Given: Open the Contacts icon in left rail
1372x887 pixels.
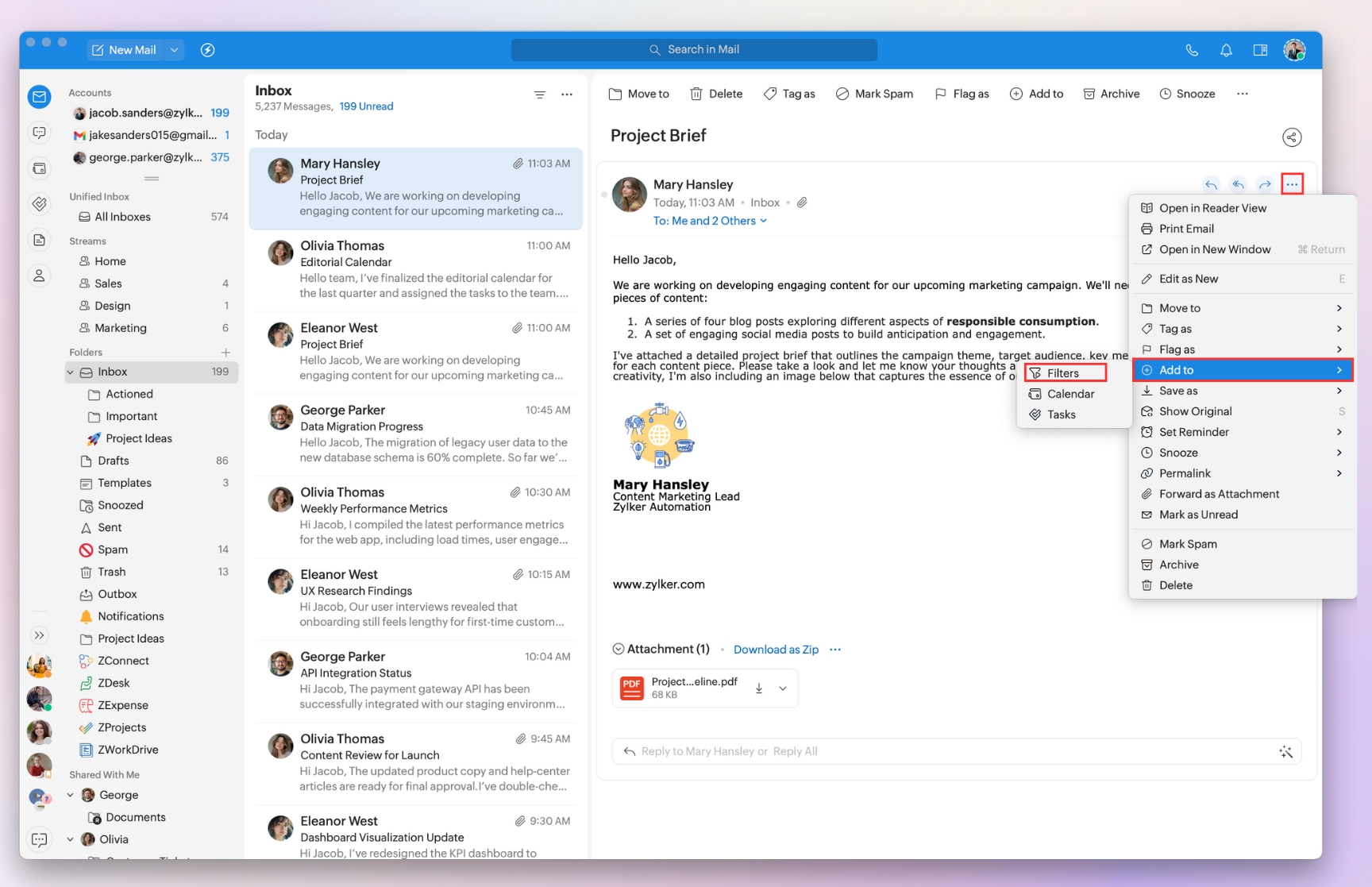Looking at the screenshot, I should (39, 276).
